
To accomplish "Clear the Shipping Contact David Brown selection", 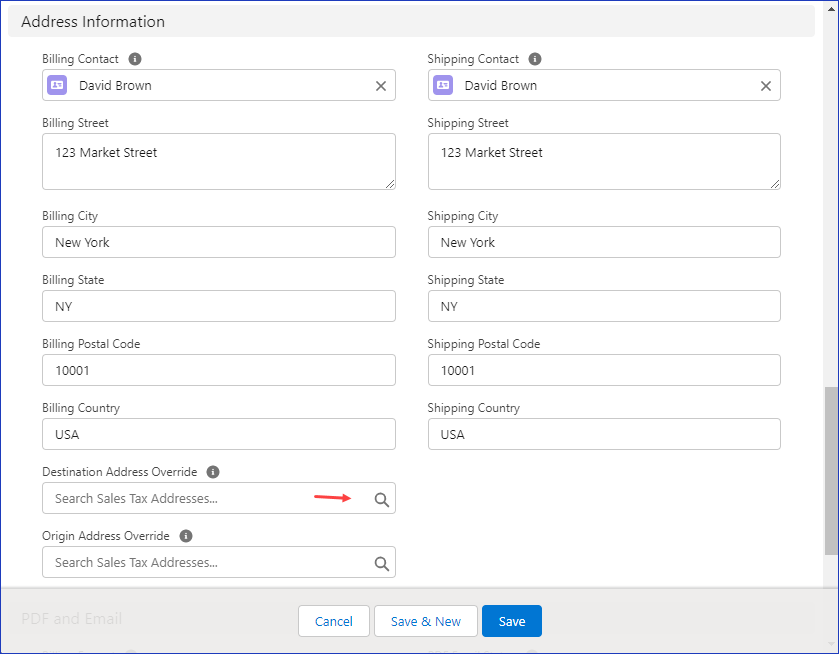I will [x=766, y=86].
